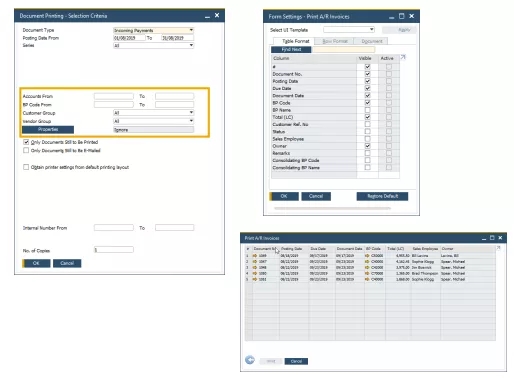
Task: Follow the BP Code link arrow in row 4
Action: (x=367, y=273)
